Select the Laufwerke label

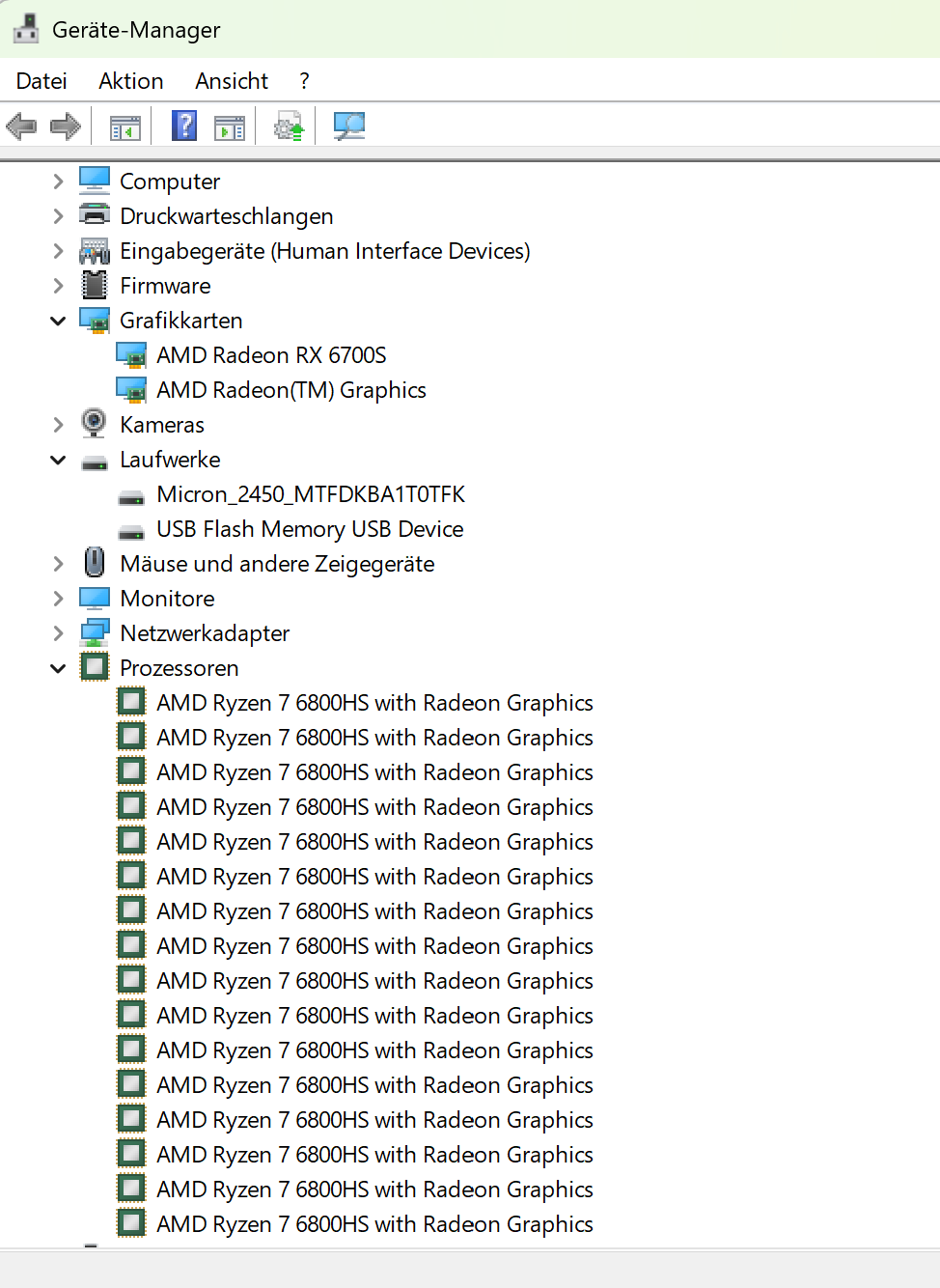(170, 460)
